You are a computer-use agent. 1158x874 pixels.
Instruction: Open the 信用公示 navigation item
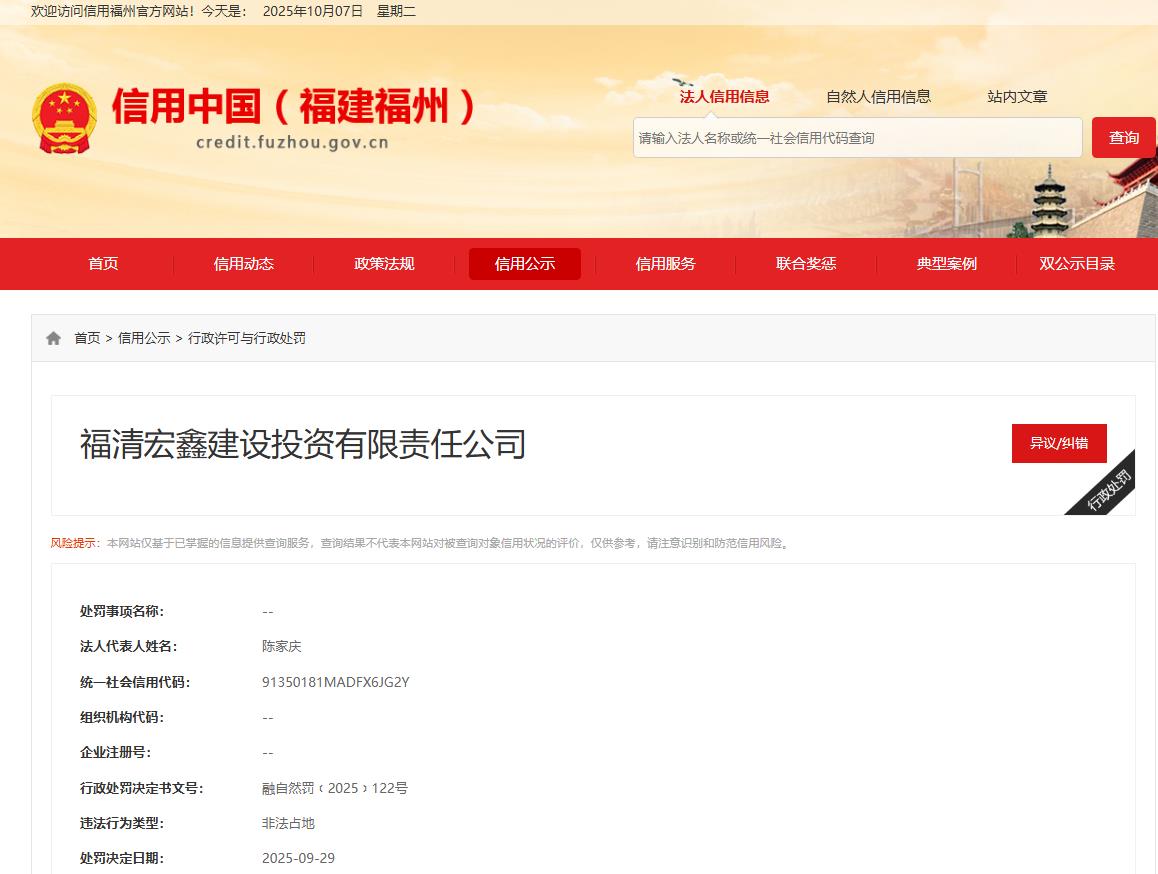[x=524, y=264]
